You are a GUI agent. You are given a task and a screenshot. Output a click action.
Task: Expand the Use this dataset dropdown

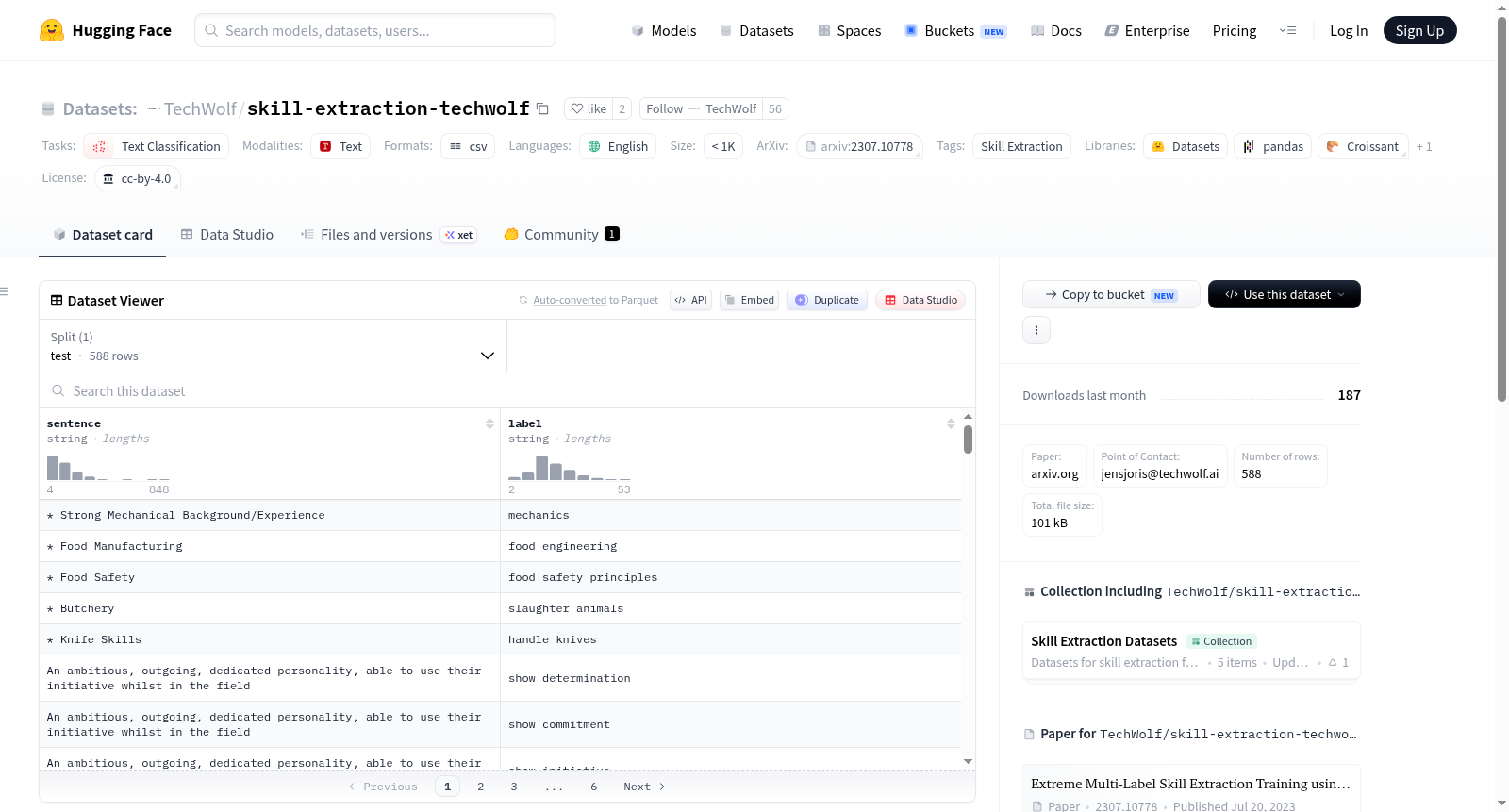point(1285,294)
